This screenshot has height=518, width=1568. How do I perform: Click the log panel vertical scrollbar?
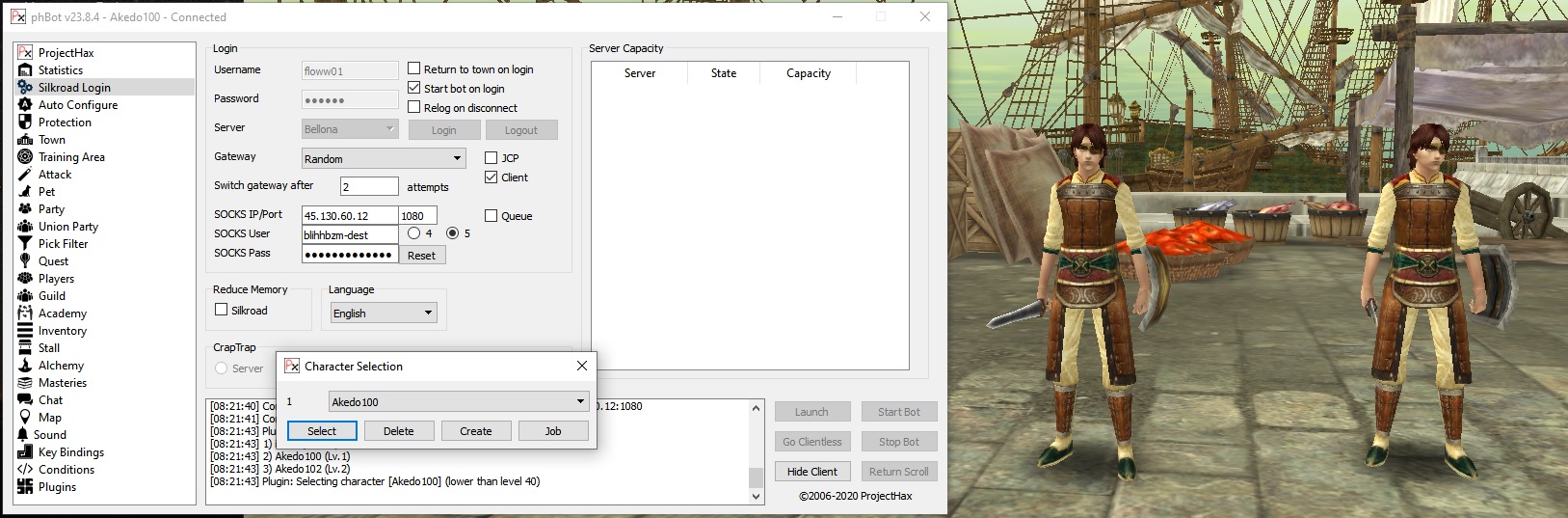(756, 451)
